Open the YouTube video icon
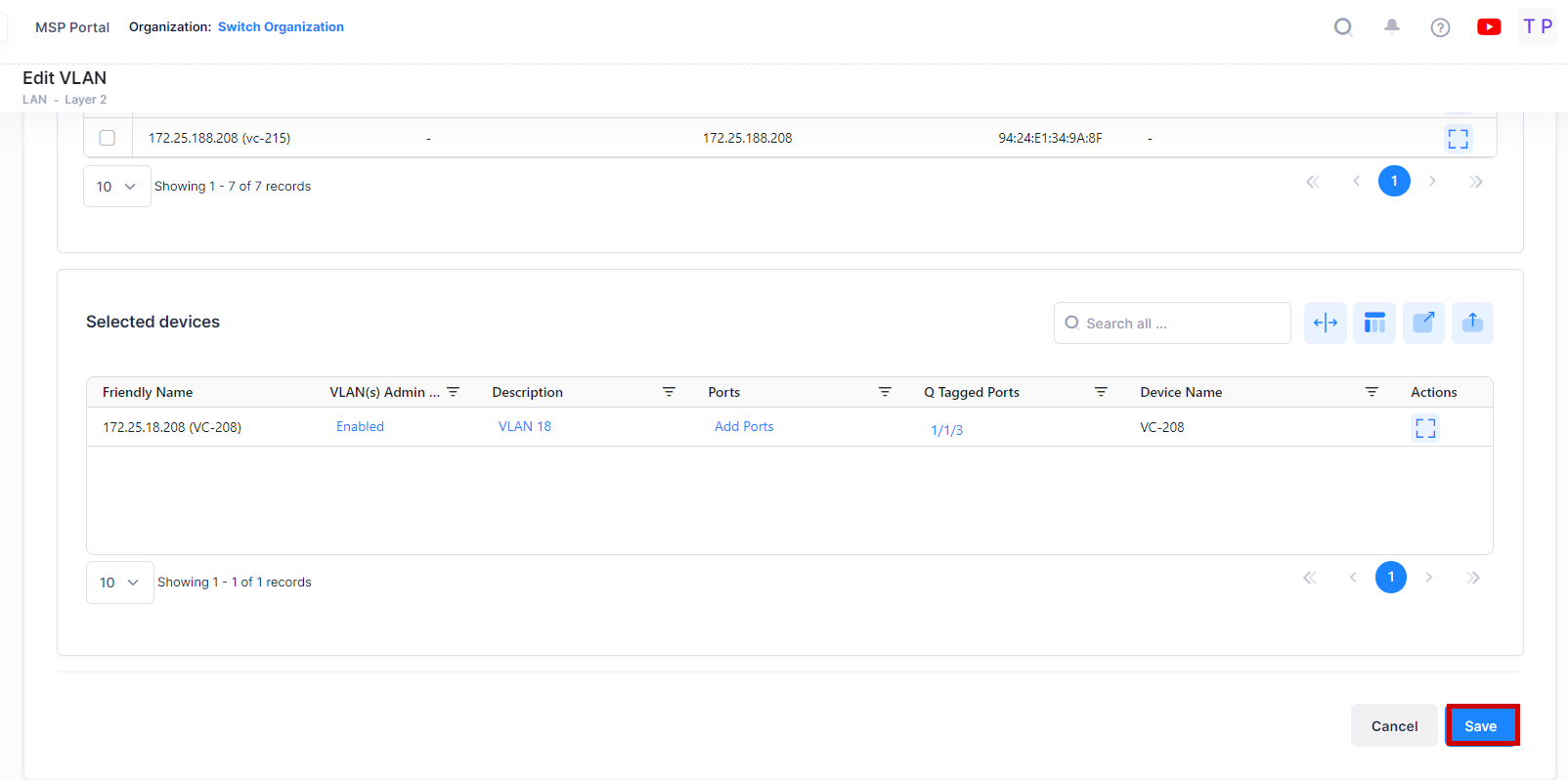 click(x=1489, y=27)
